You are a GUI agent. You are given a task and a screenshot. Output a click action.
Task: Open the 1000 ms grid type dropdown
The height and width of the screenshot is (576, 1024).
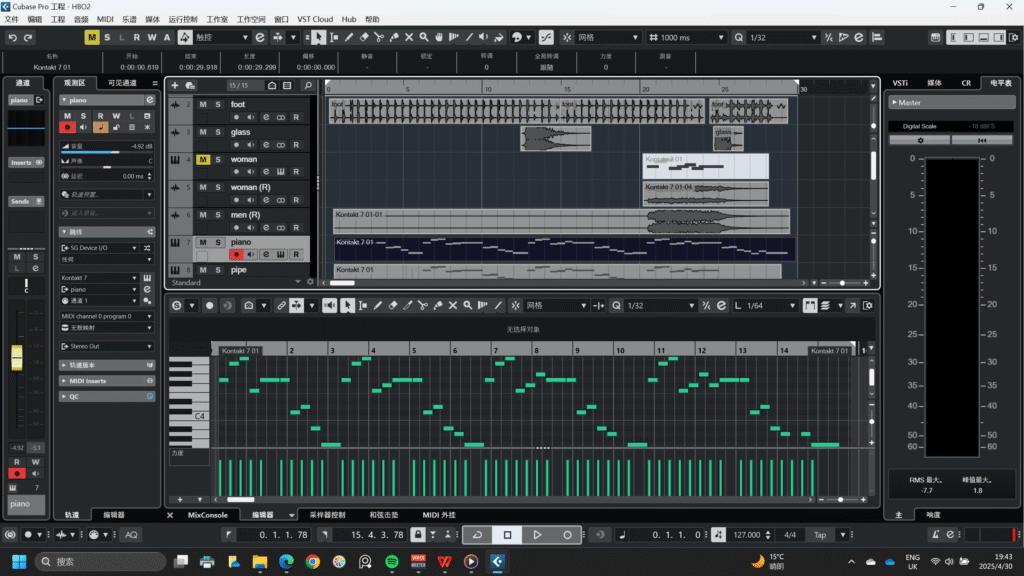[x=685, y=37]
